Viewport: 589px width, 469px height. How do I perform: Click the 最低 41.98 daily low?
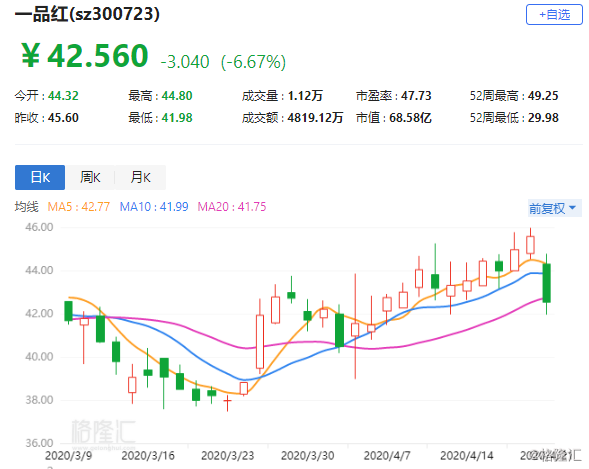(x=160, y=118)
